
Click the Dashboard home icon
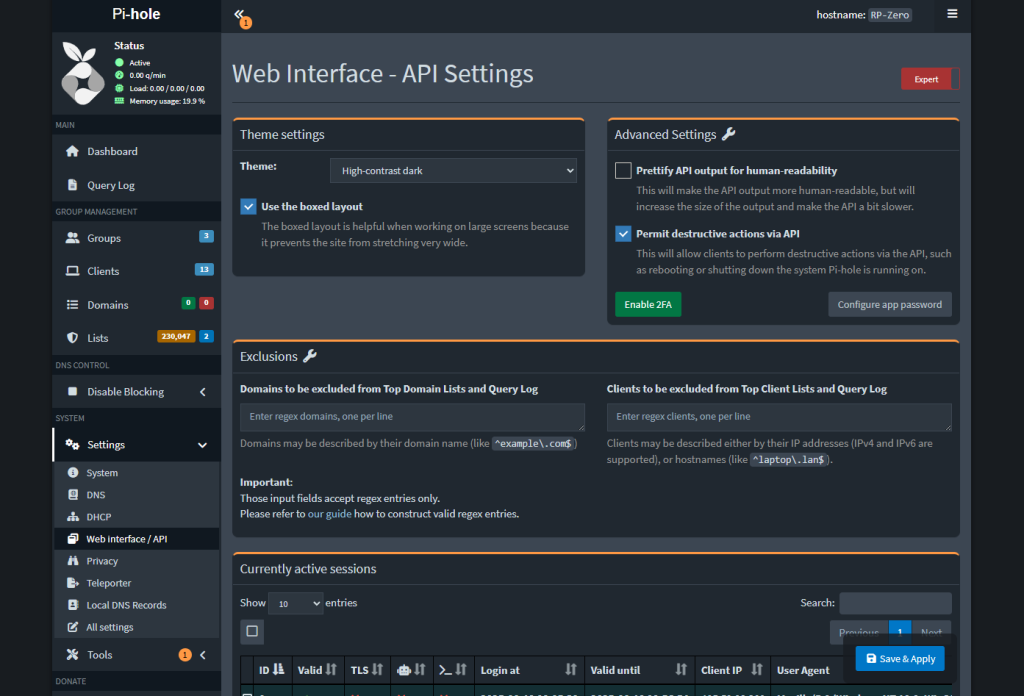pyautogui.click(x=72, y=152)
